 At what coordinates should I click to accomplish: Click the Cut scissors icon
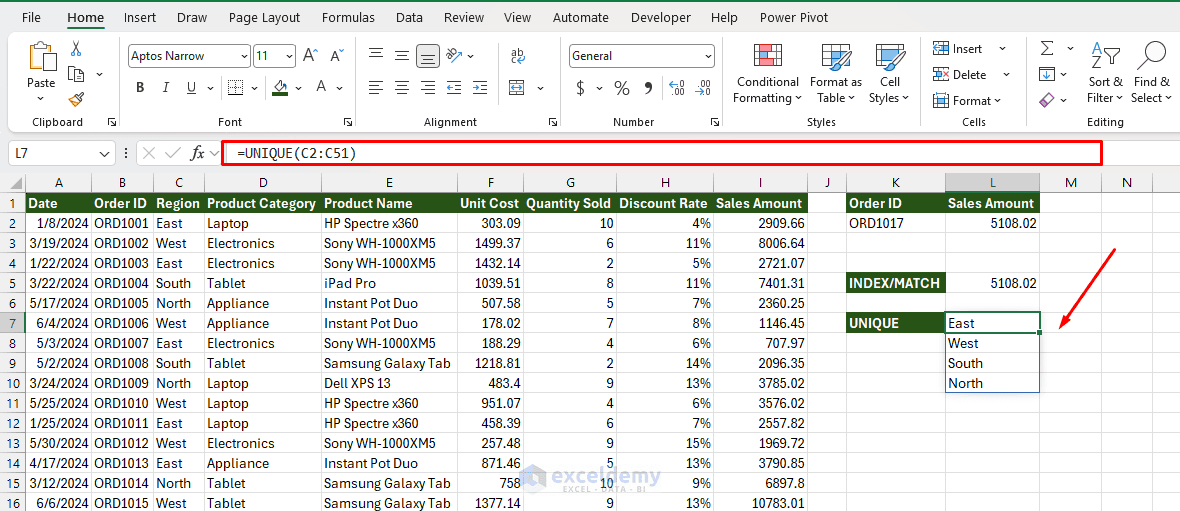pyautogui.click(x=75, y=50)
